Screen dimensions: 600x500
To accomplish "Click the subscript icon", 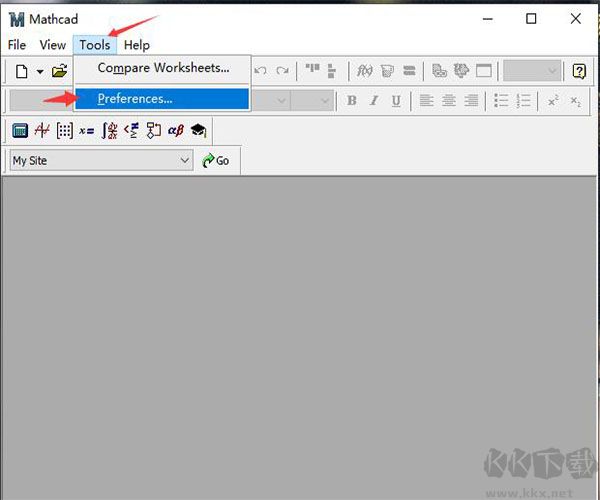I will coord(576,101).
